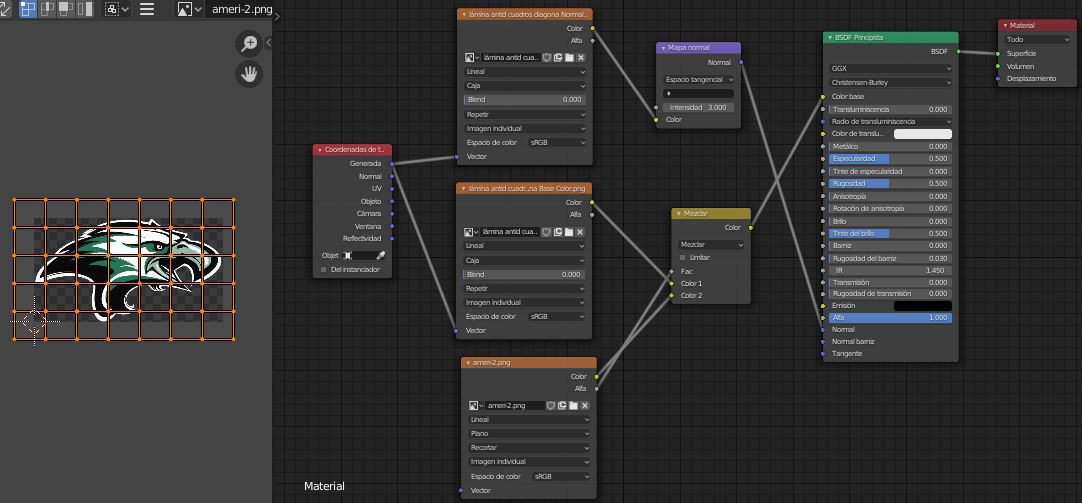
Task: Click the Metálico value field
Action: (x=890, y=146)
